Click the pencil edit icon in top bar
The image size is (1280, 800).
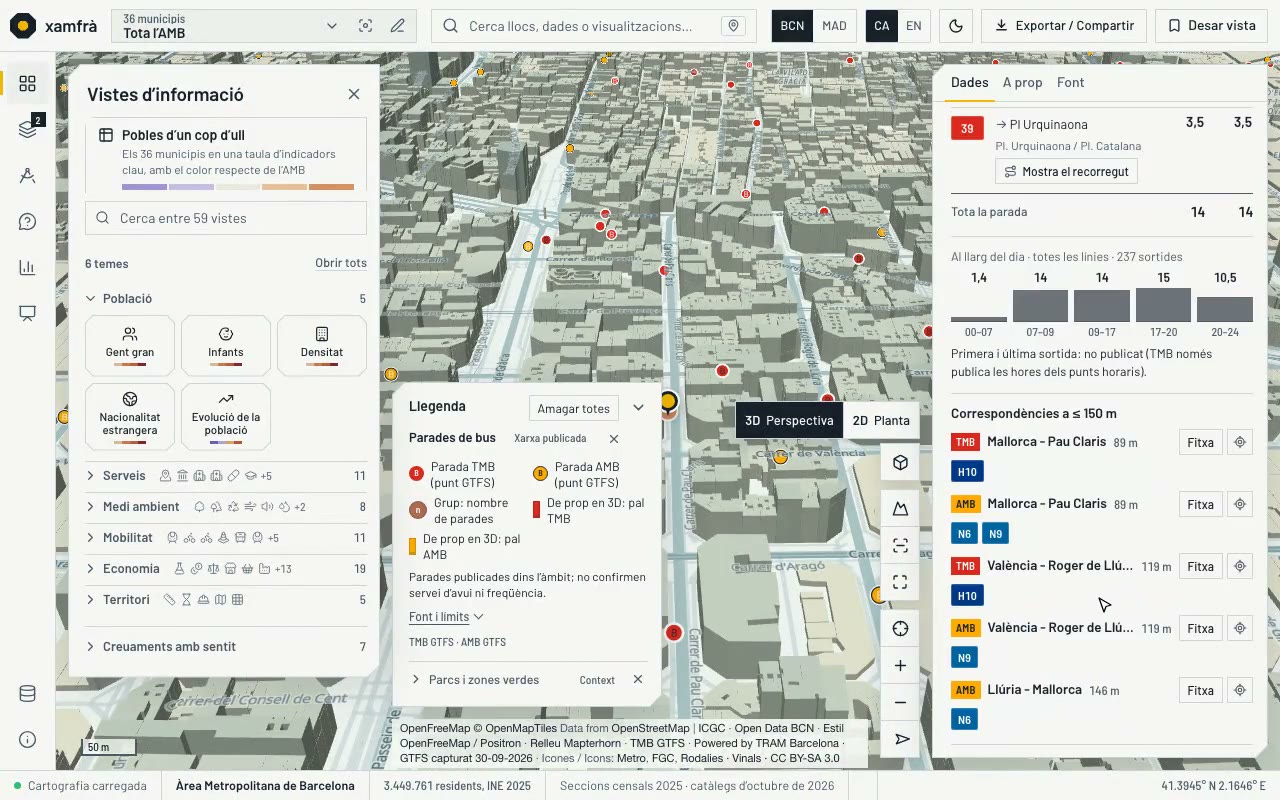coord(398,26)
